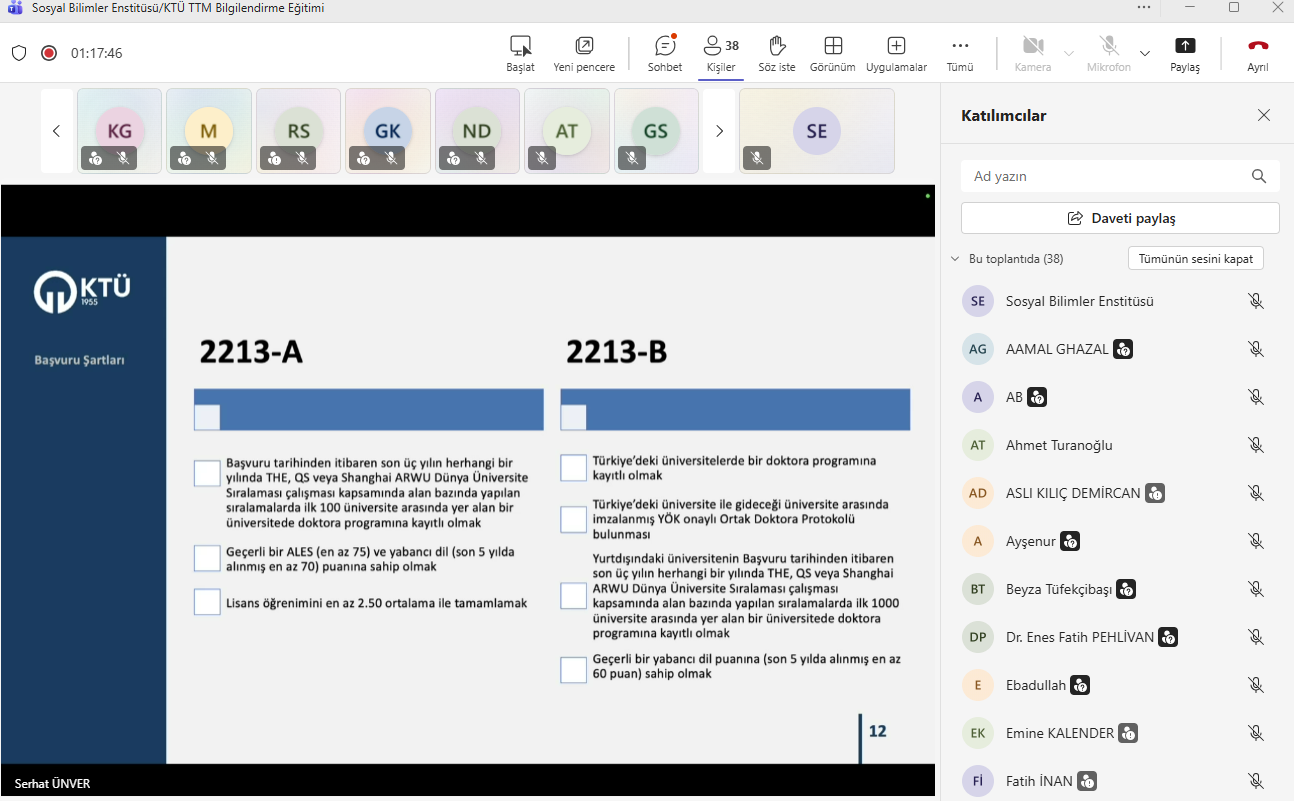Click the Başlat icon in toolbar

click(520, 47)
